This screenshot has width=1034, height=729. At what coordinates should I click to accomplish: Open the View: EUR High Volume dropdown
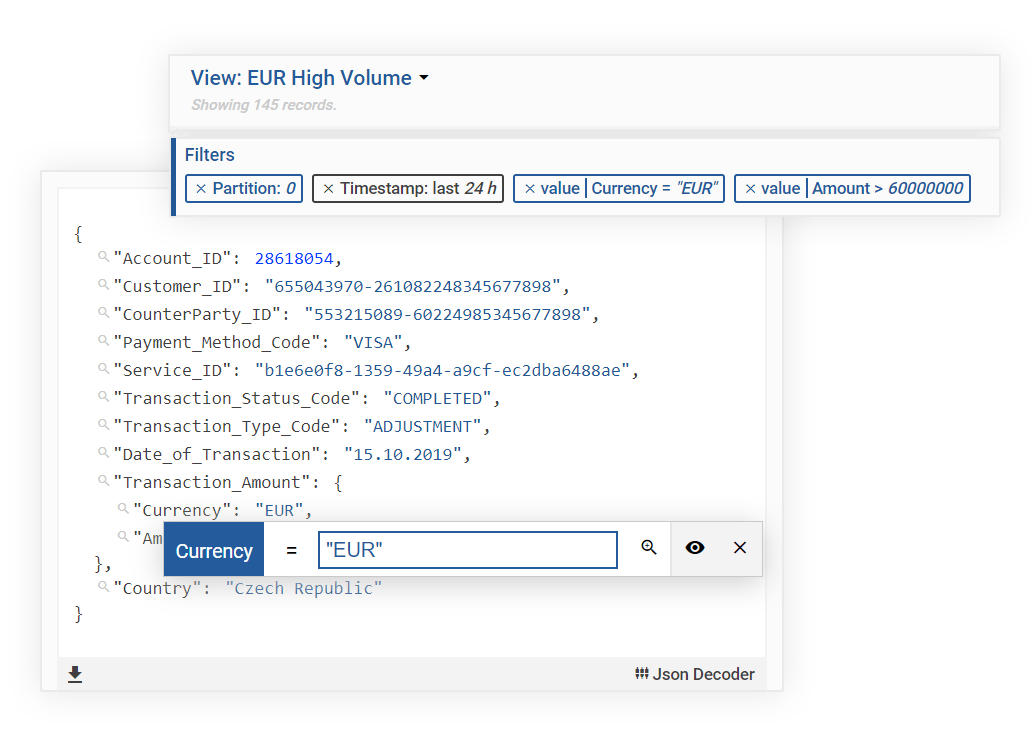coord(310,78)
